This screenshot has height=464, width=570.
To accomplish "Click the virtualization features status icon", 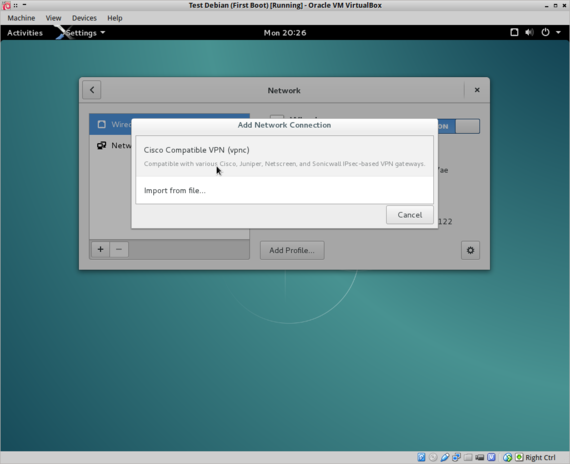I will click(x=491, y=457).
